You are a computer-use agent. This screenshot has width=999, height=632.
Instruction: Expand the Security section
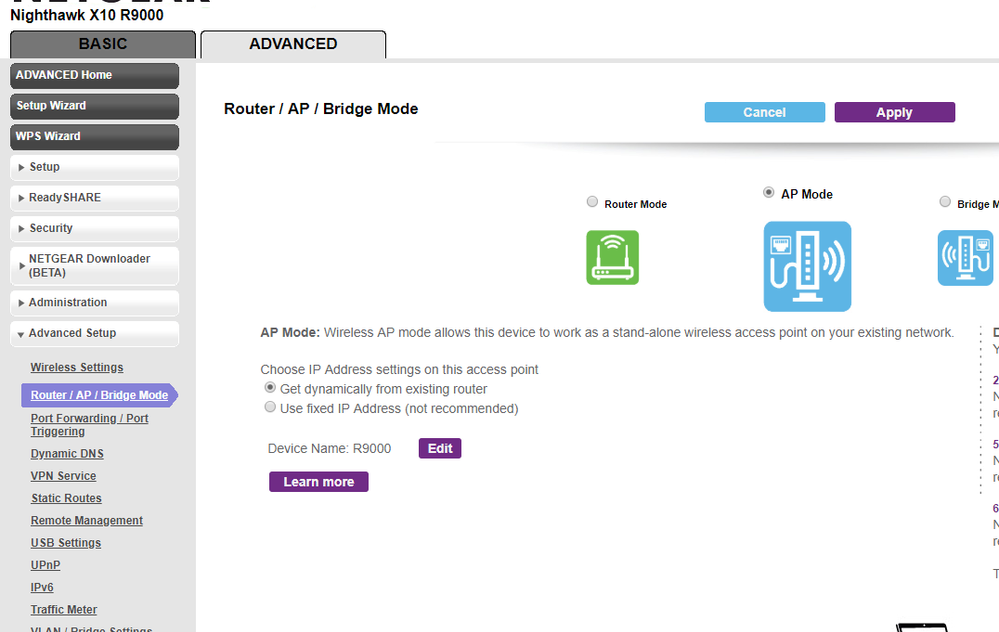coord(94,229)
